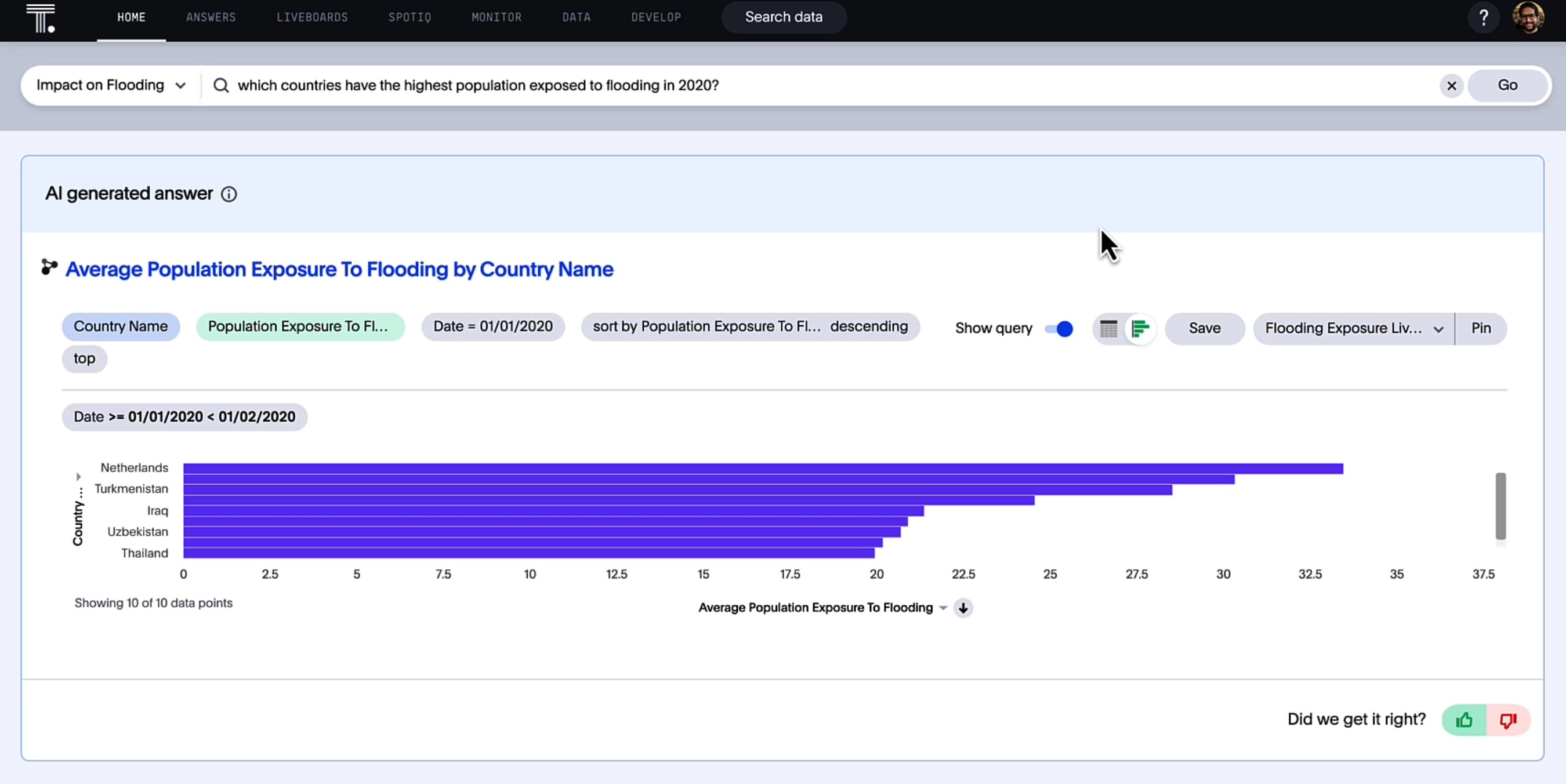Select the SPOTIQ menu tab
The image size is (1566, 784).
409,17
